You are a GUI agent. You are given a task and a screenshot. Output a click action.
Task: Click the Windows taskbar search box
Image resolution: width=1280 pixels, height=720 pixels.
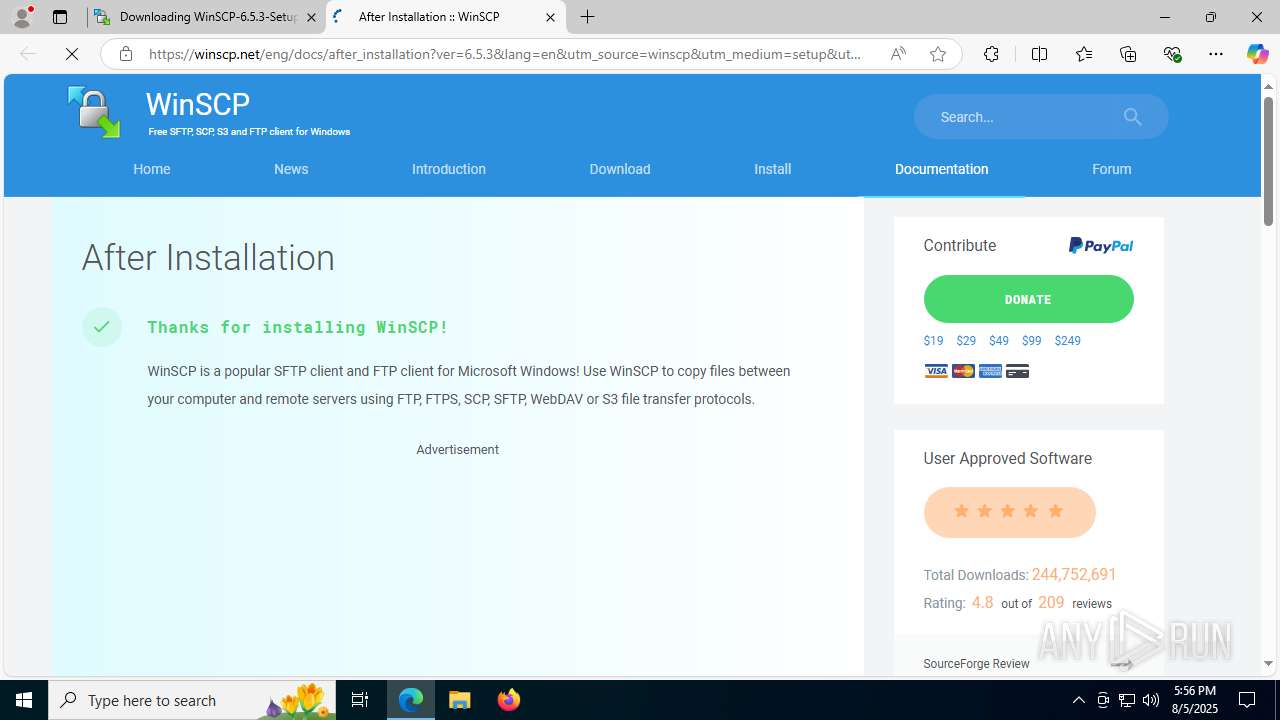pyautogui.click(x=191, y=700)
